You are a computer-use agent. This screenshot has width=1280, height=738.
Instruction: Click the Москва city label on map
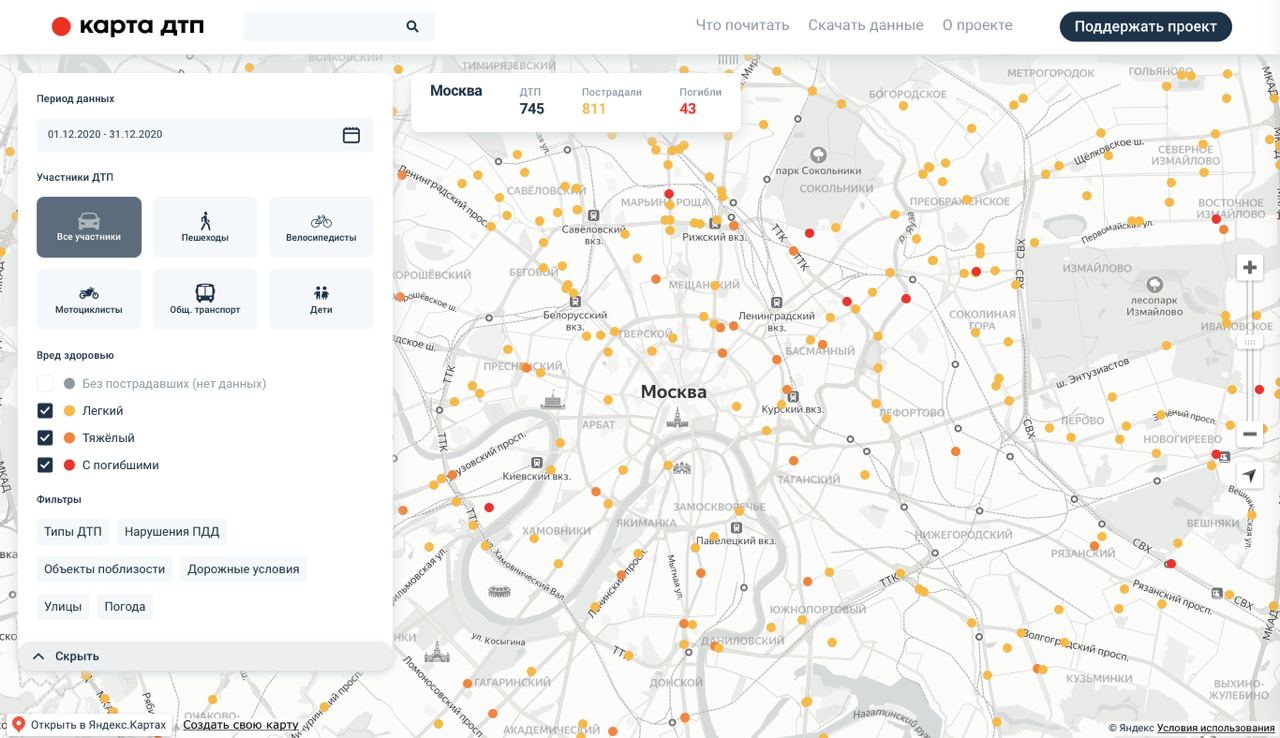[673, 392]
